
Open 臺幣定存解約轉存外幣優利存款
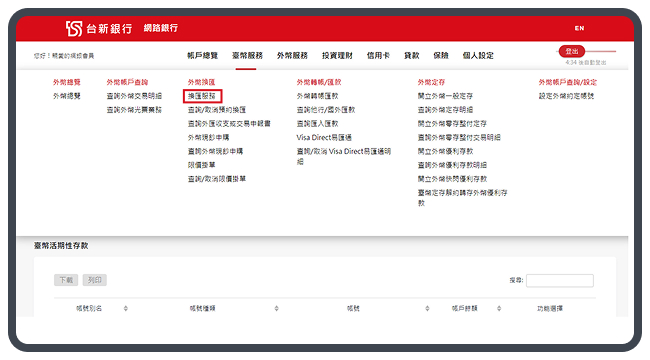(463, 198)
